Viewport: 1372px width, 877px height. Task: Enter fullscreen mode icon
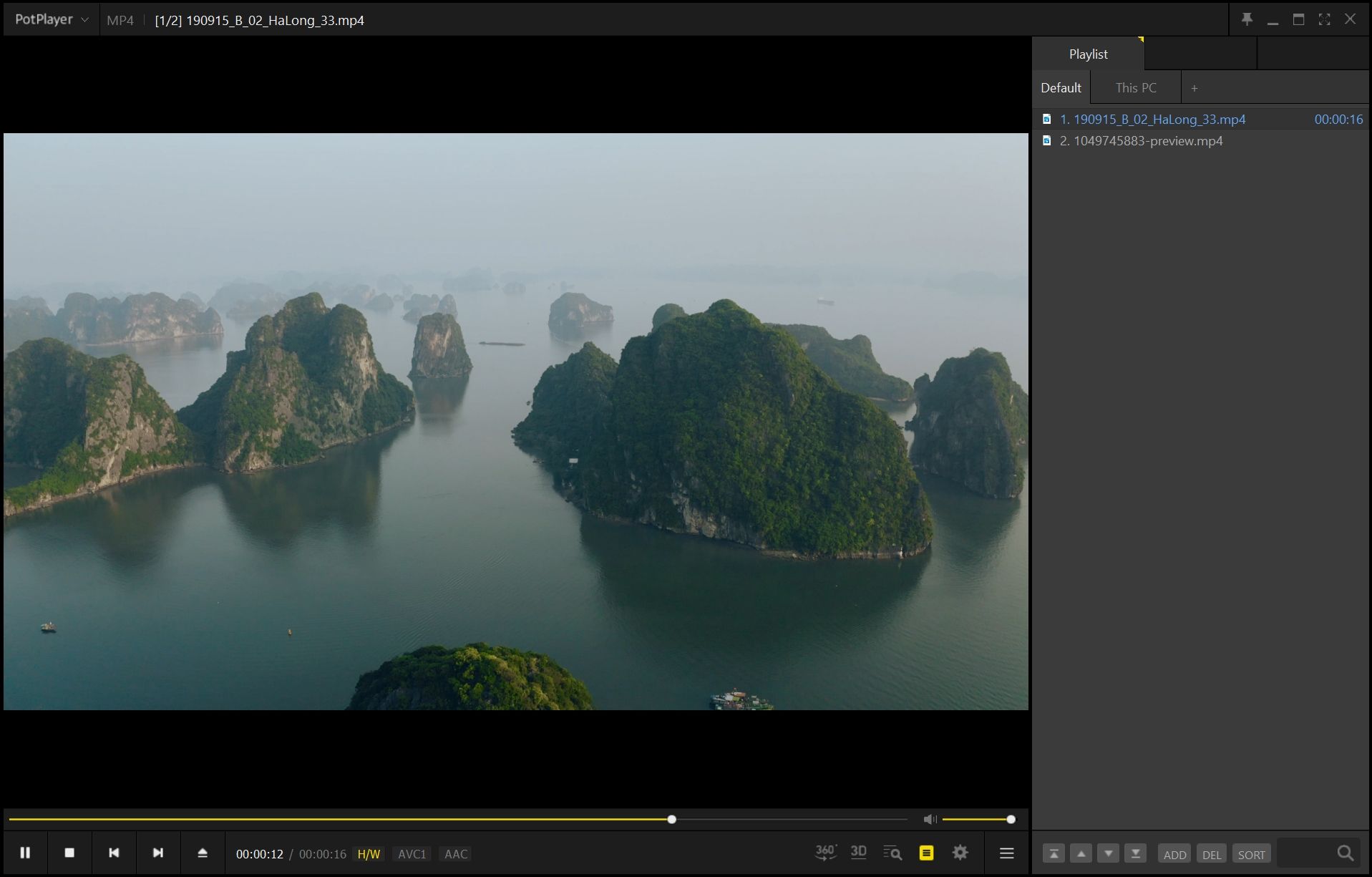(x=1324, y=19)
